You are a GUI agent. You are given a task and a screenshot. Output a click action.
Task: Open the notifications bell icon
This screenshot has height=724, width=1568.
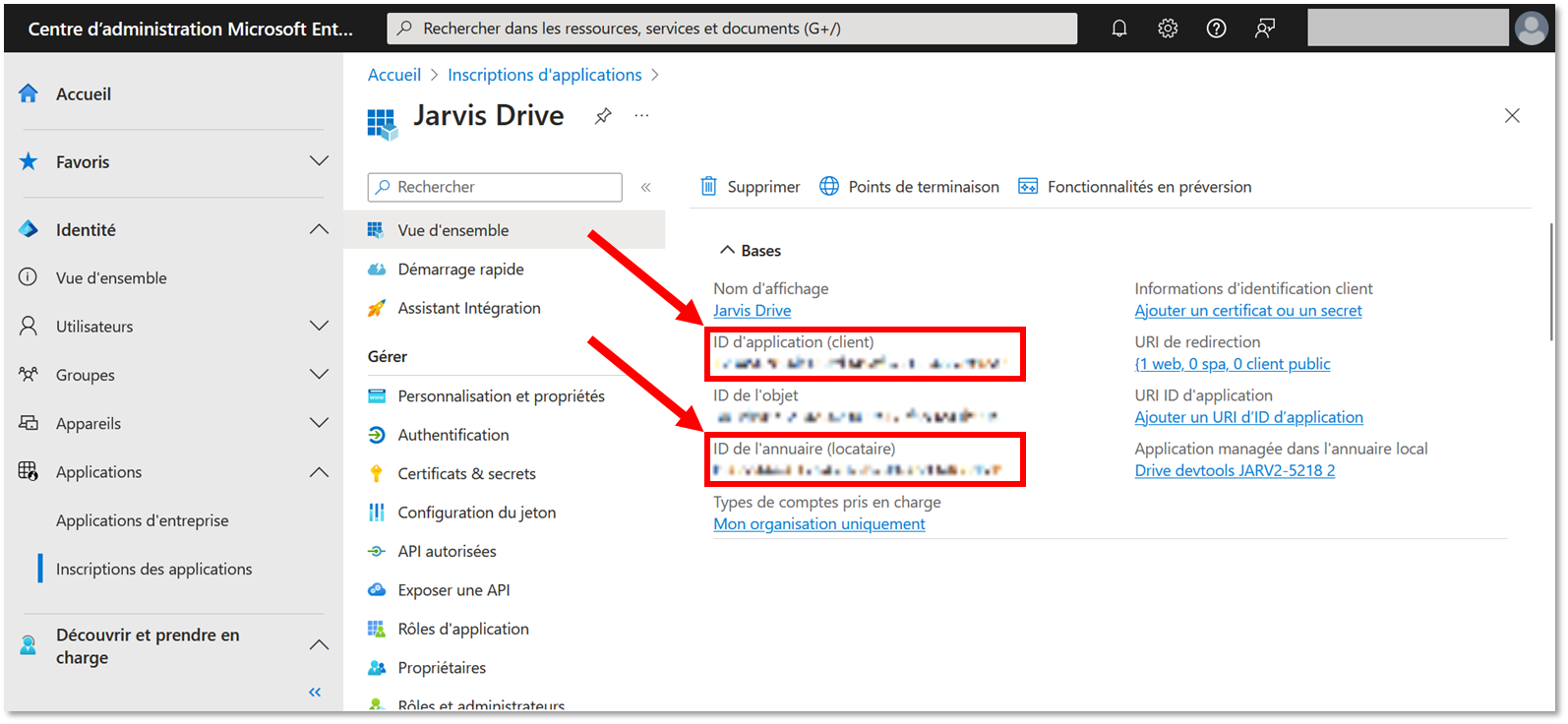coord(1119,29)
